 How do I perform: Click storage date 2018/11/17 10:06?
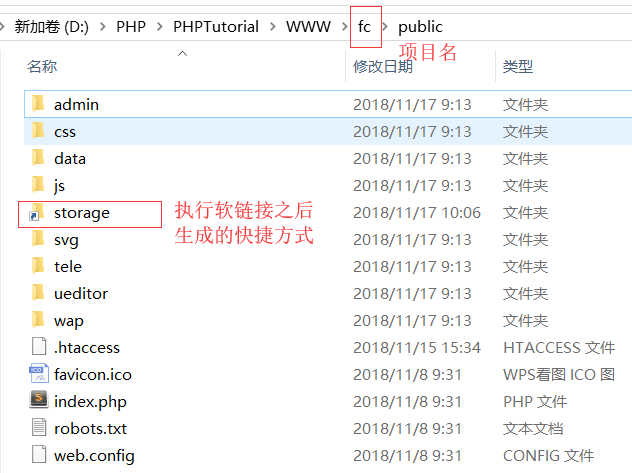coord(417,213)
